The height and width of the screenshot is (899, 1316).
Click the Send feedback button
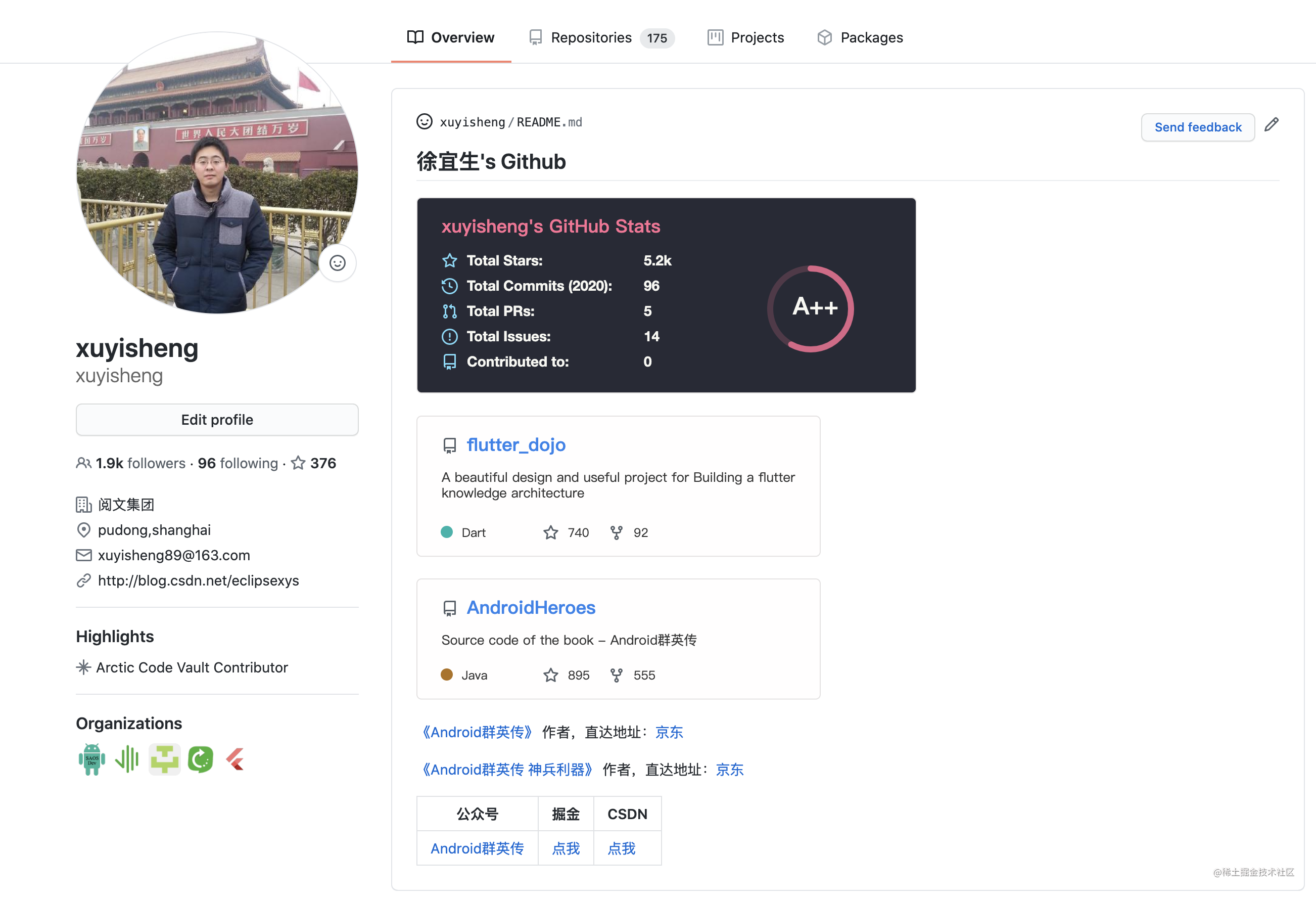pyautogui.click(x=1198, y=127)
